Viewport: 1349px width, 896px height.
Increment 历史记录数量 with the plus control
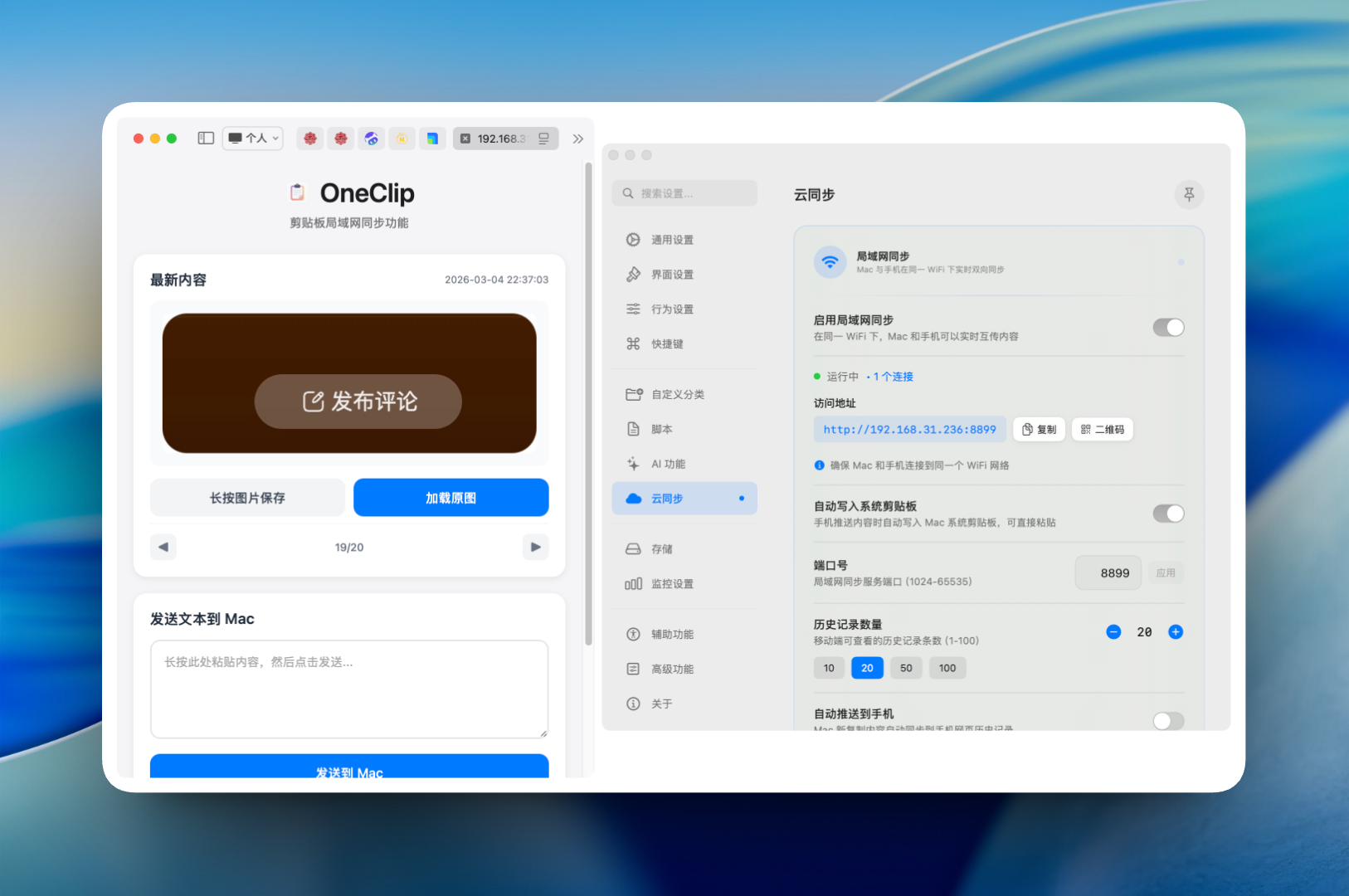1176,631
